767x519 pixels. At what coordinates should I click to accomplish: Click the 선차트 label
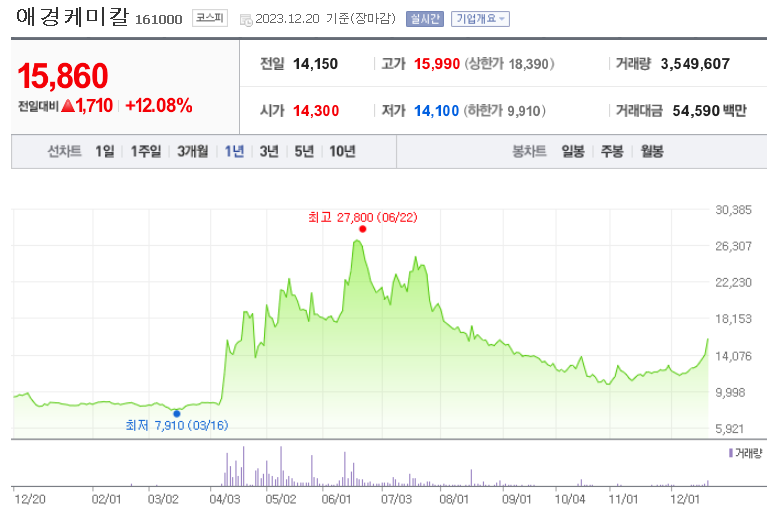pyautogui.click(x=64, y=151)
